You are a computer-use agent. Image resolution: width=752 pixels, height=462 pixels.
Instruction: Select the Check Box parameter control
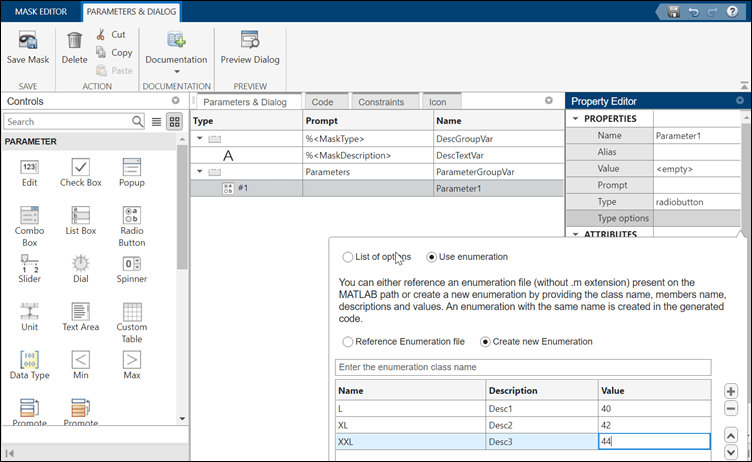tap(81, 173)
